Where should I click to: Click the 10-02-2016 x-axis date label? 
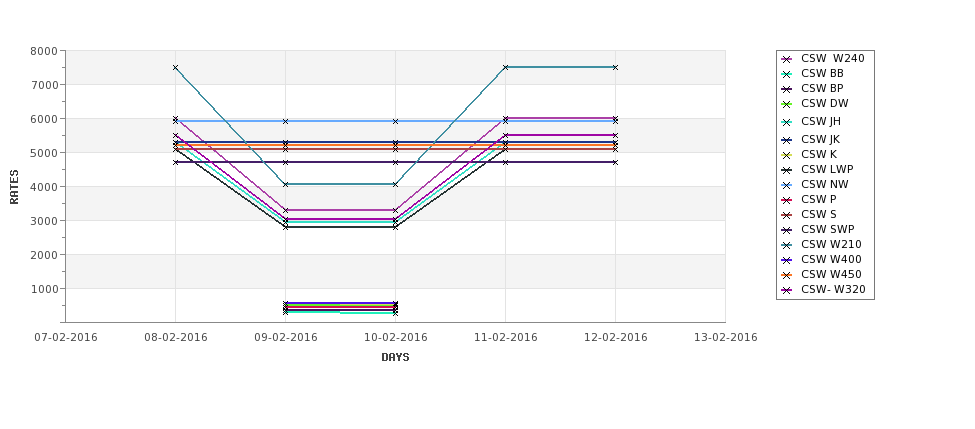(395, 338)
